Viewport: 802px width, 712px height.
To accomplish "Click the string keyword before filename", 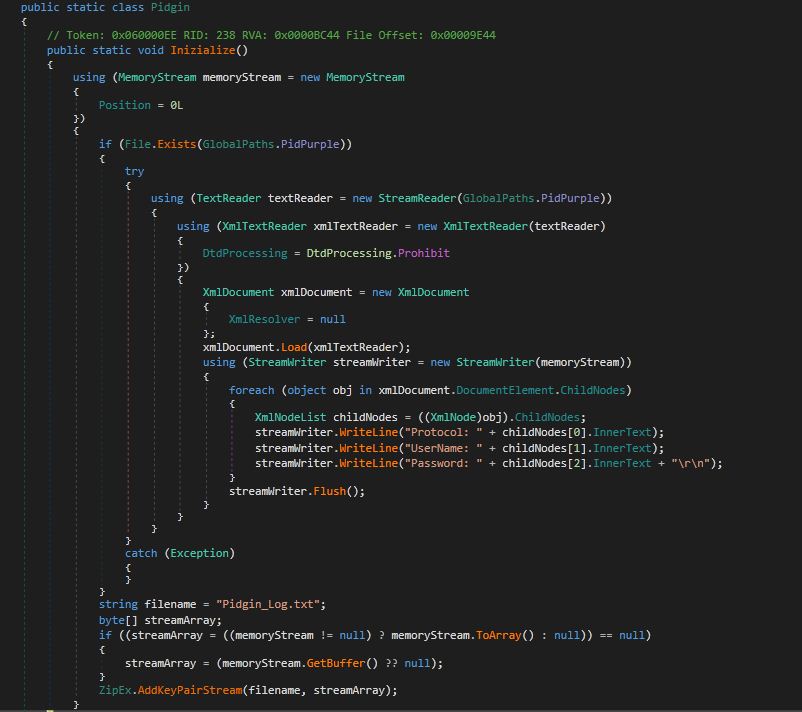I will [118, 605].
